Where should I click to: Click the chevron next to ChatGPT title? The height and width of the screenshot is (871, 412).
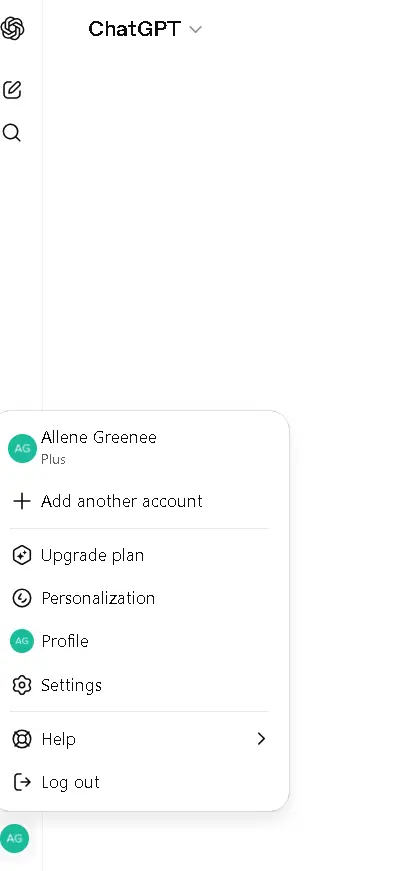195,29
